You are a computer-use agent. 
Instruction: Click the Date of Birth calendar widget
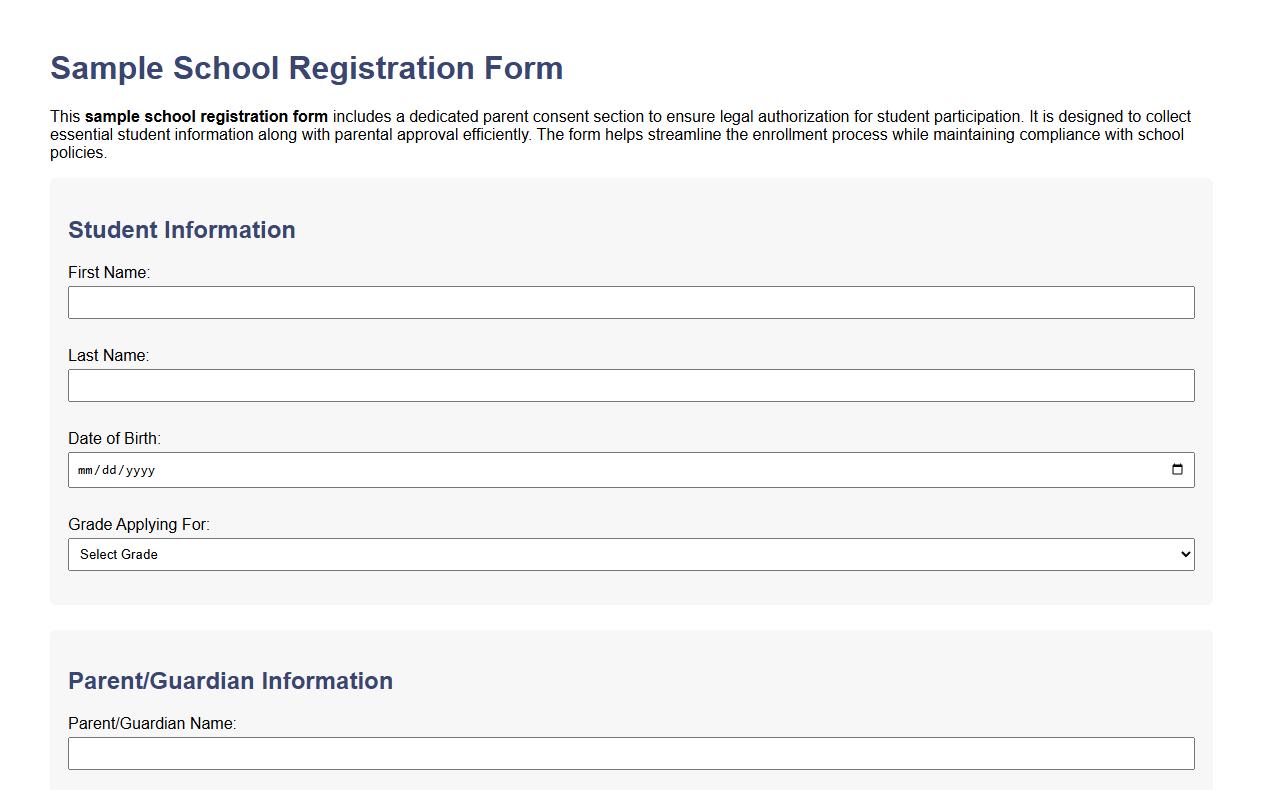tap(1178, 469)
